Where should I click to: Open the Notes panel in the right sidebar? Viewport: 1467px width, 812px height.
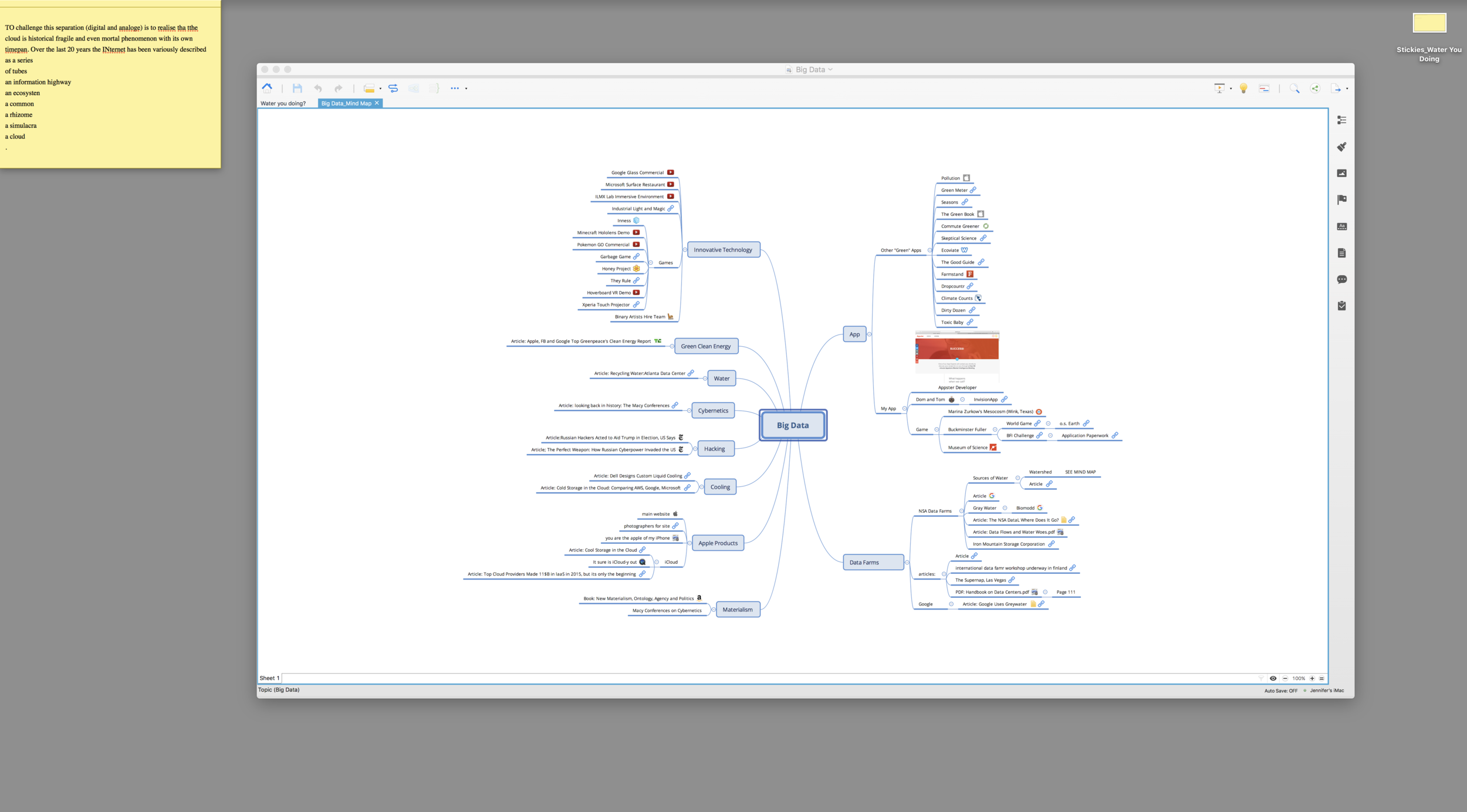[1342, 251]
